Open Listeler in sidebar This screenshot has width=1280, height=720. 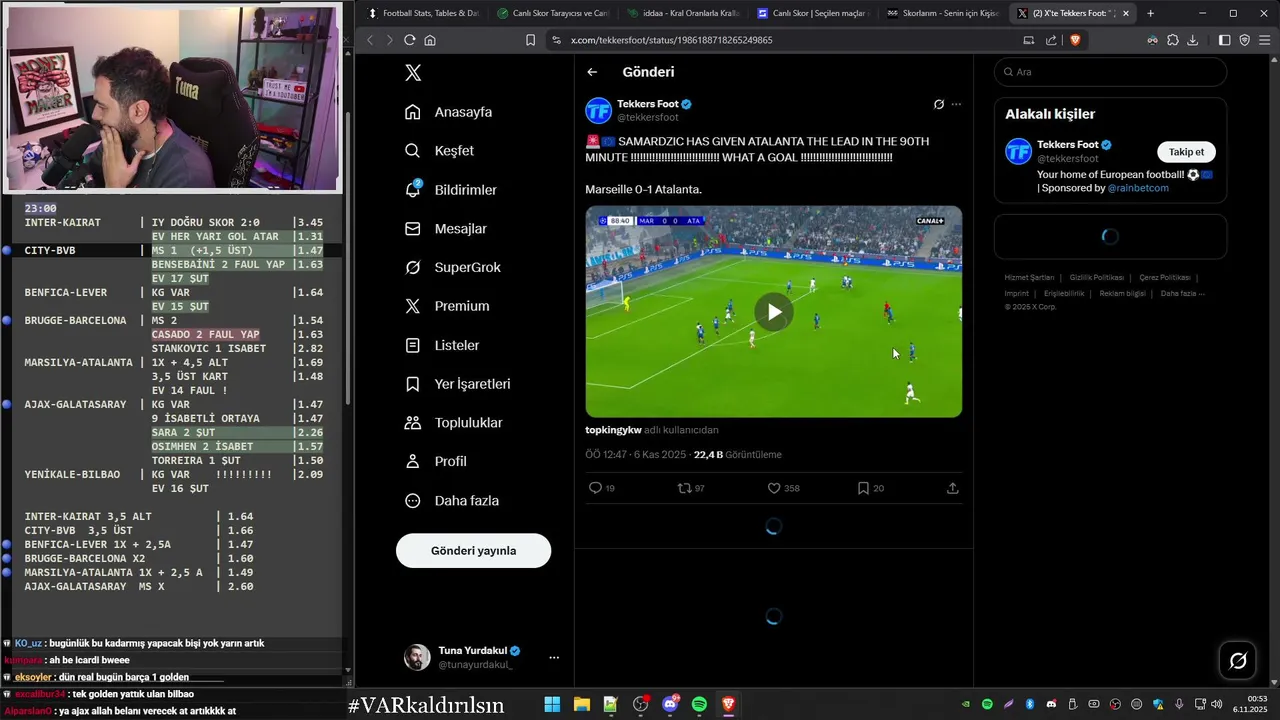(x=442, y=345)
